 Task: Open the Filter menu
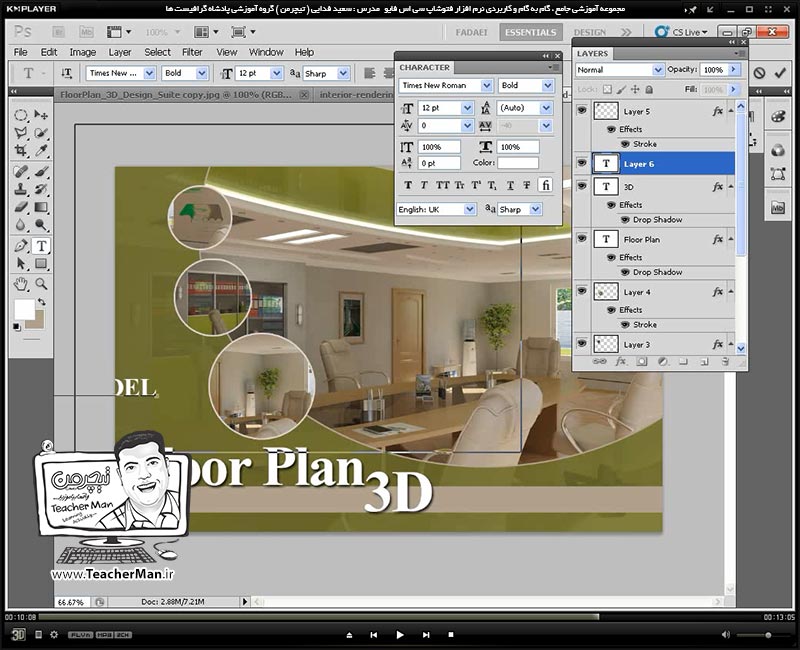tap(192, 52)
